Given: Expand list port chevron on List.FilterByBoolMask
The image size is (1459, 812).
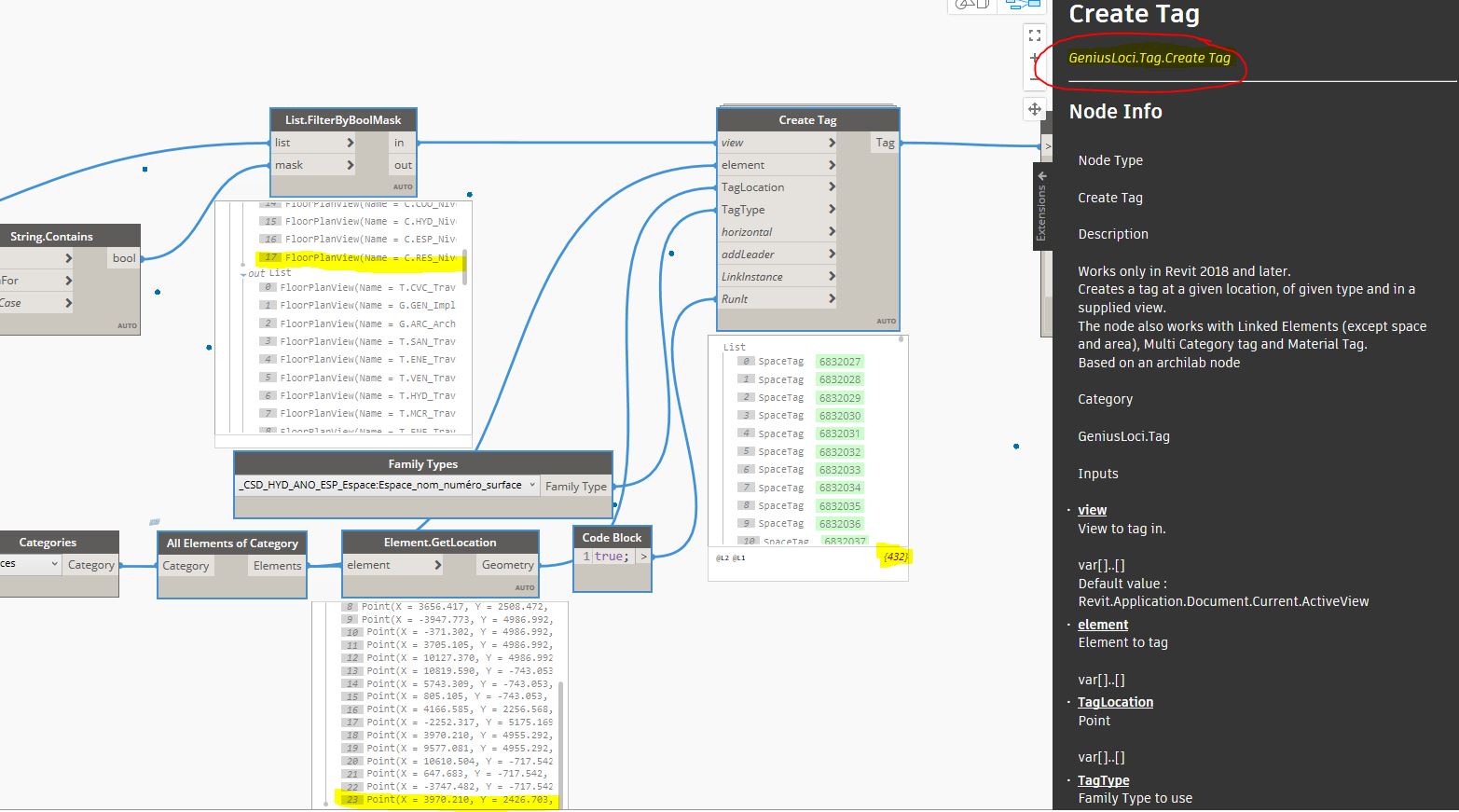Looking at the screenshot, I should pyautogui.click(x=351, y=143).
